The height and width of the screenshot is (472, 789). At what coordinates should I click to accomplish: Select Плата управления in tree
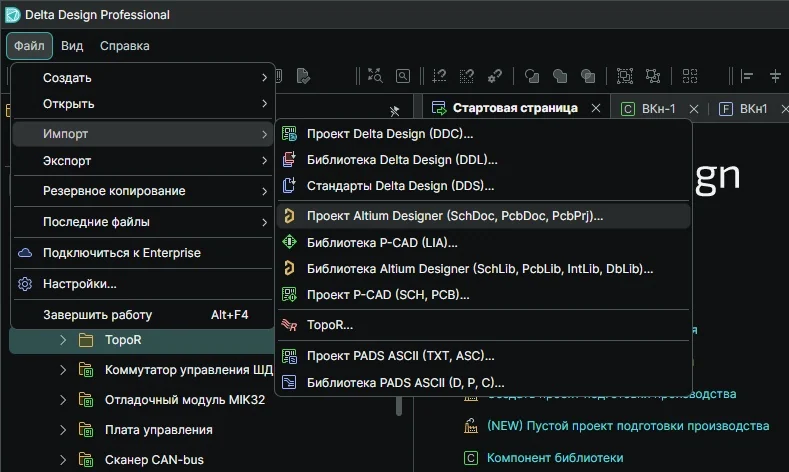159,430
